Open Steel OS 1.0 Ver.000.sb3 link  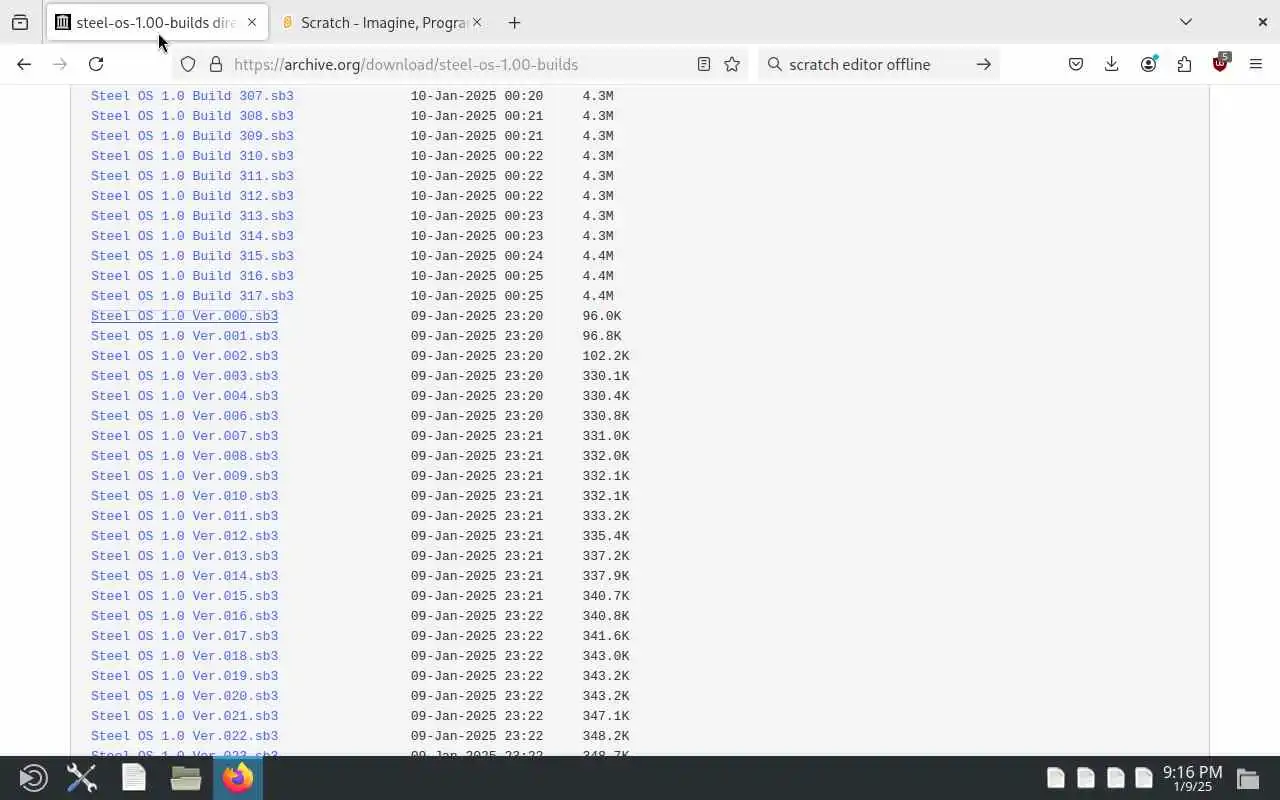click(x=184, y=316)
